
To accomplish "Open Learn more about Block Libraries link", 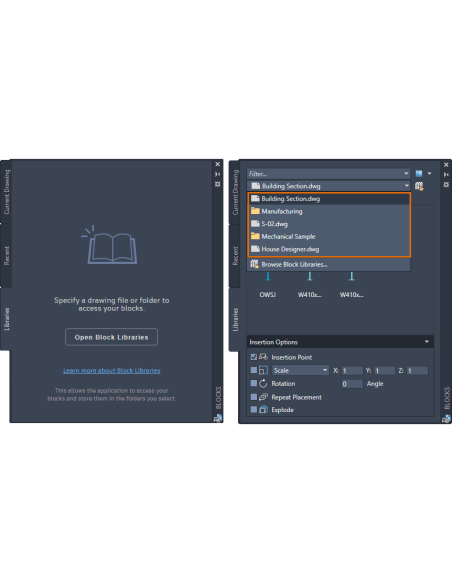I will point(111,371).
